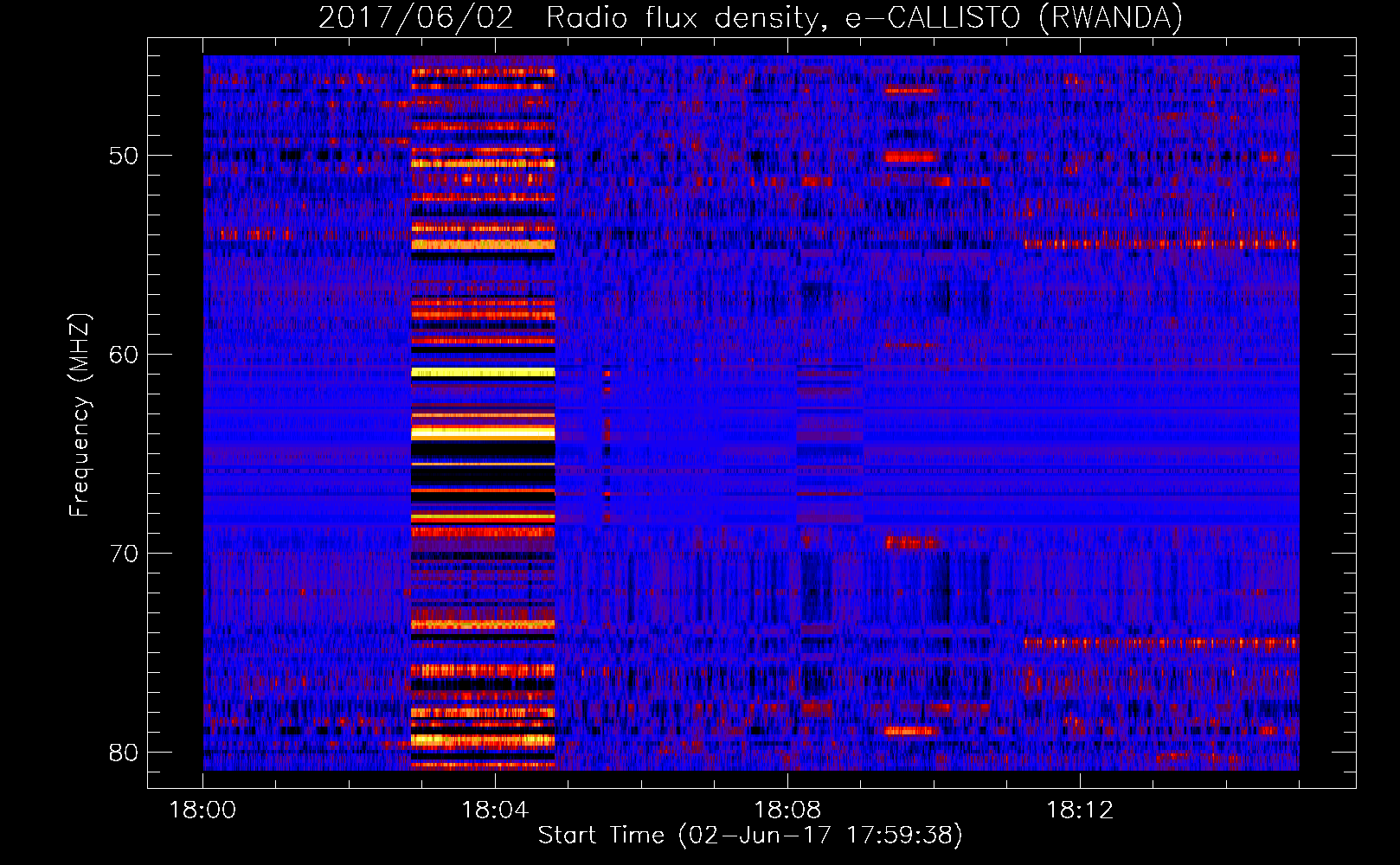Click the "70" frequency tick label
The width and height of the screenshot is (1400, 865).
124,554
